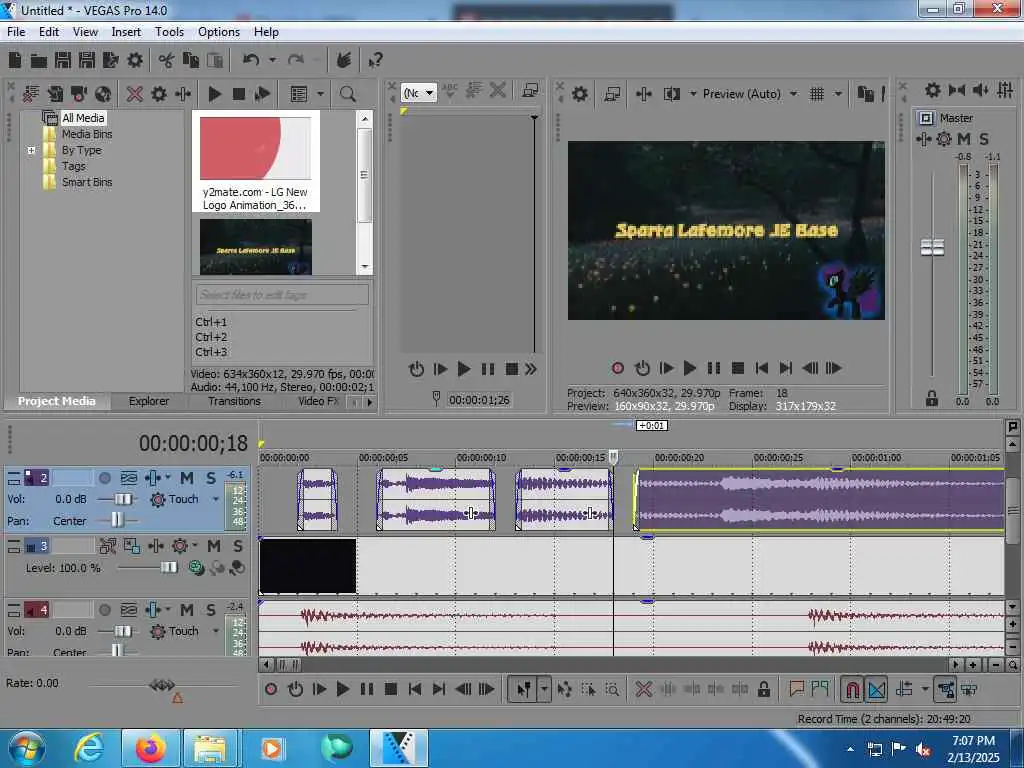Click the Split Screen View icon in preview
Screen dimensions: 1024x768
671,94
